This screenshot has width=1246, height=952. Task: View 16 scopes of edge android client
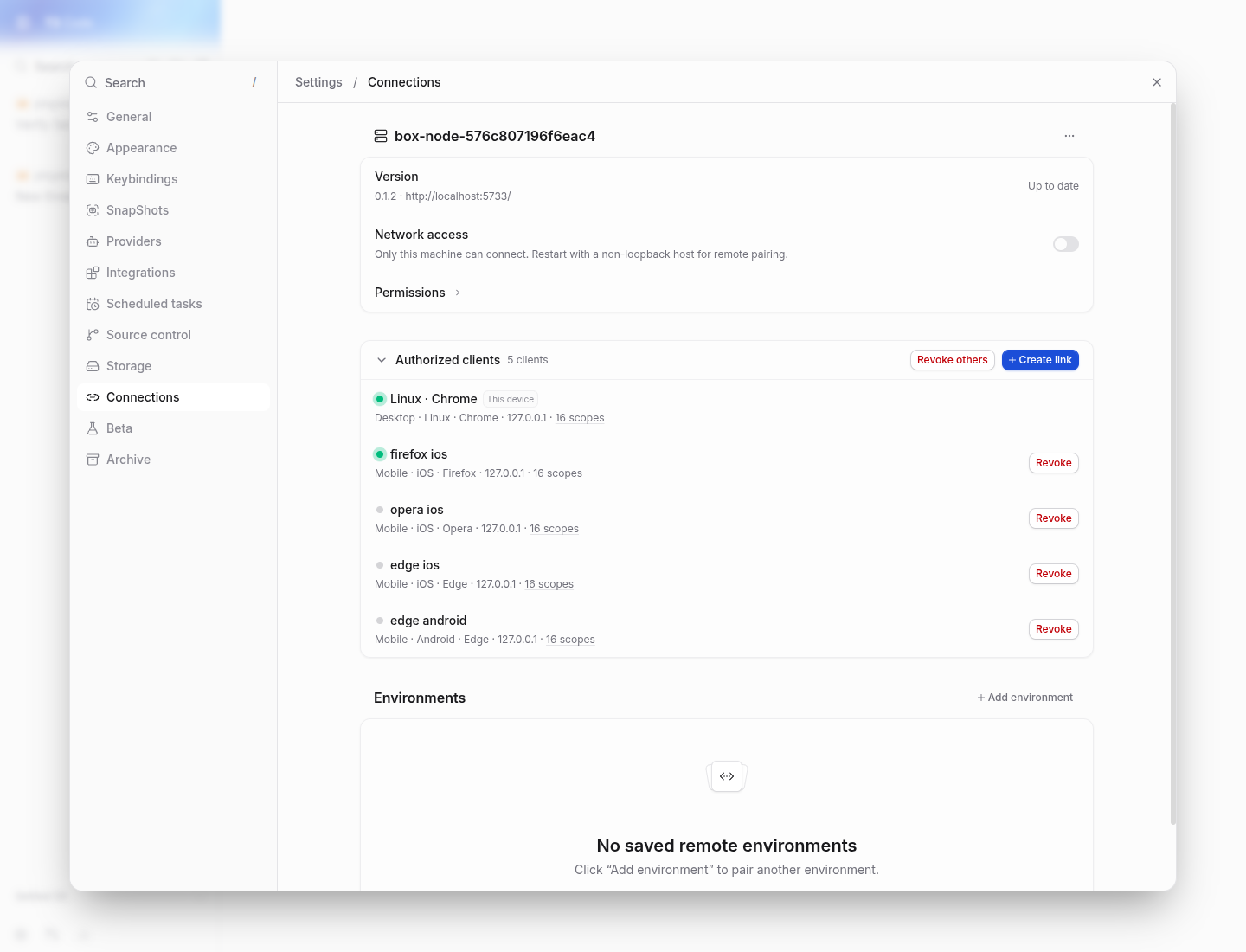pyautogui.click(x=570, y=640)
